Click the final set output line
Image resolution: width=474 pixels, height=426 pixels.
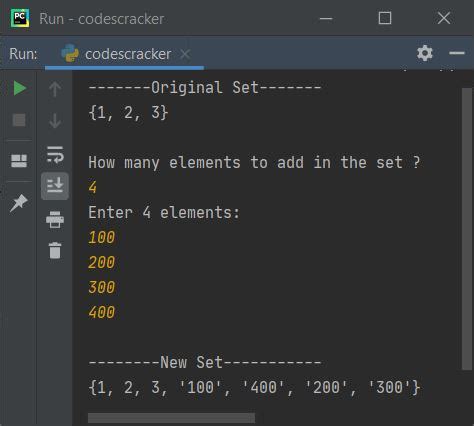pyautogui.click(x=254, y=388)
